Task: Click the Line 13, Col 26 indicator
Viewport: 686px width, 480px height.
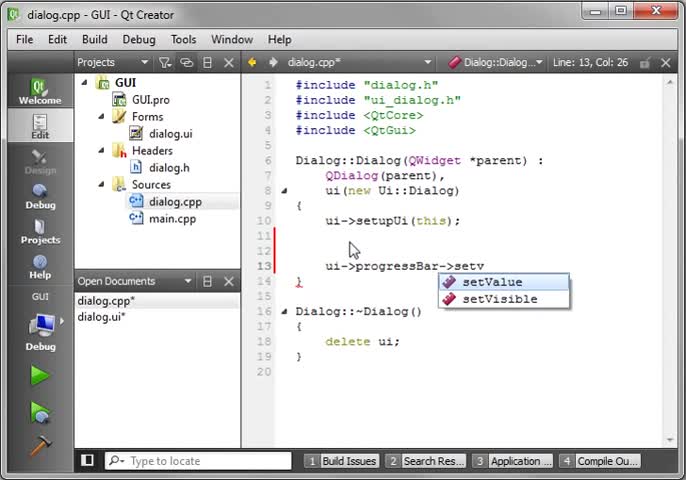Action: pyautogui.click(x=590, y=63)
